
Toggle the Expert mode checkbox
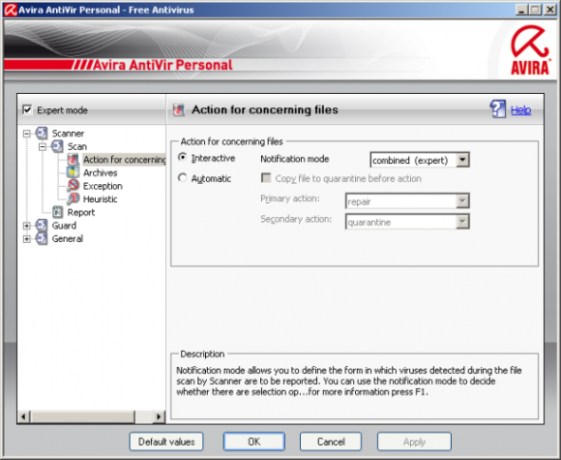tap(27, 109)
